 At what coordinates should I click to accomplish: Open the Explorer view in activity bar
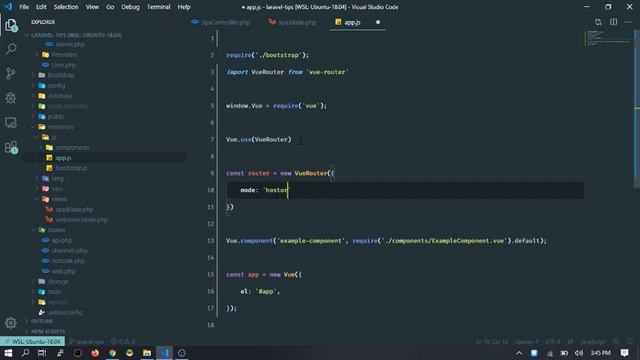pyautogui.click(x=11, y=25)
